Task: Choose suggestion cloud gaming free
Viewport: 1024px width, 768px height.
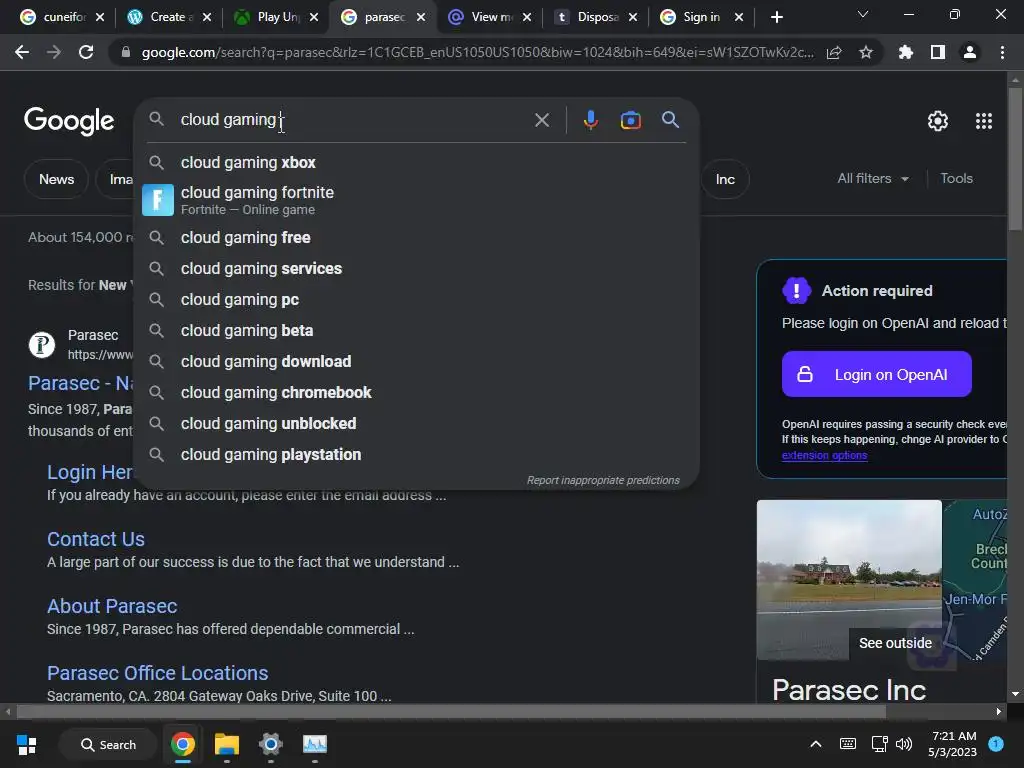Action: [x=417, y=238]
